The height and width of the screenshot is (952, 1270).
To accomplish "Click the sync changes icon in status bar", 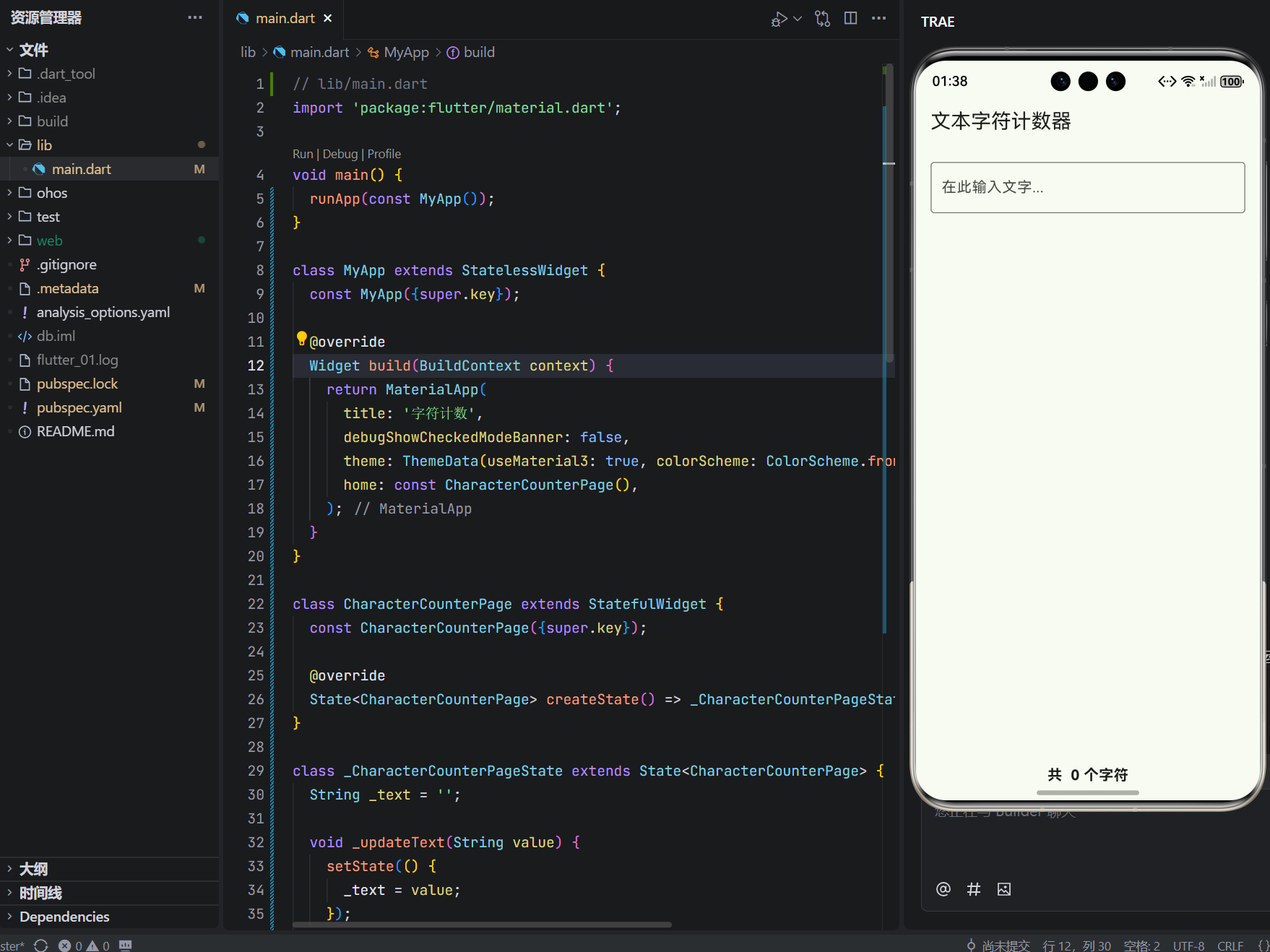I will tap(41, 945).
